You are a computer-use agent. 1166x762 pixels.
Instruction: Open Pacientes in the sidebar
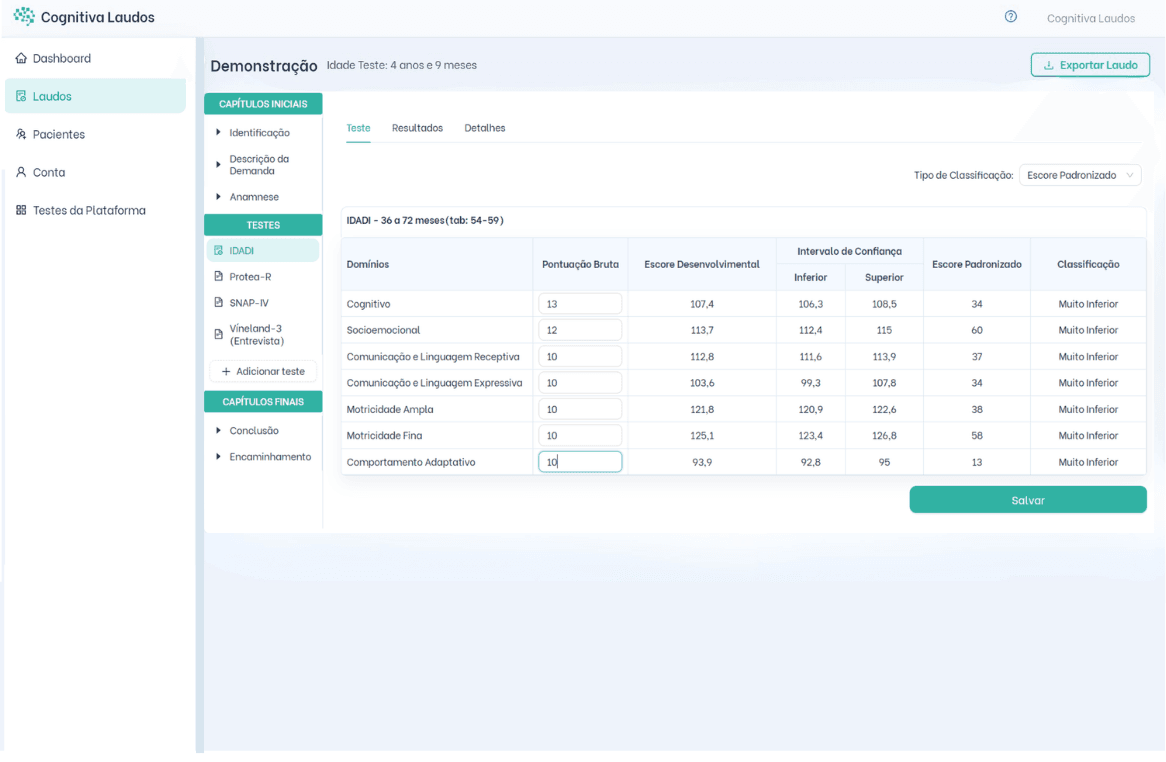95,134
